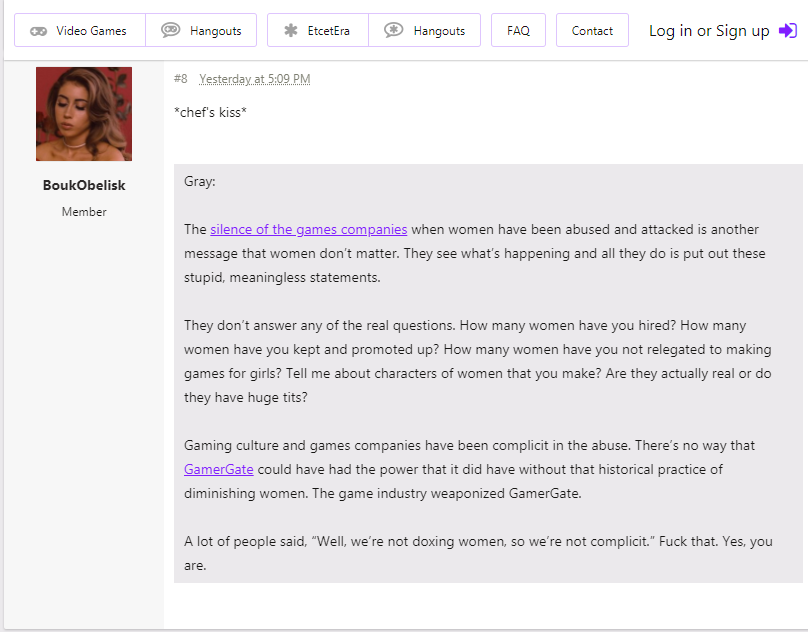Open the Contact page
Viewport: 808px width, 632px height.
[592, 30]
